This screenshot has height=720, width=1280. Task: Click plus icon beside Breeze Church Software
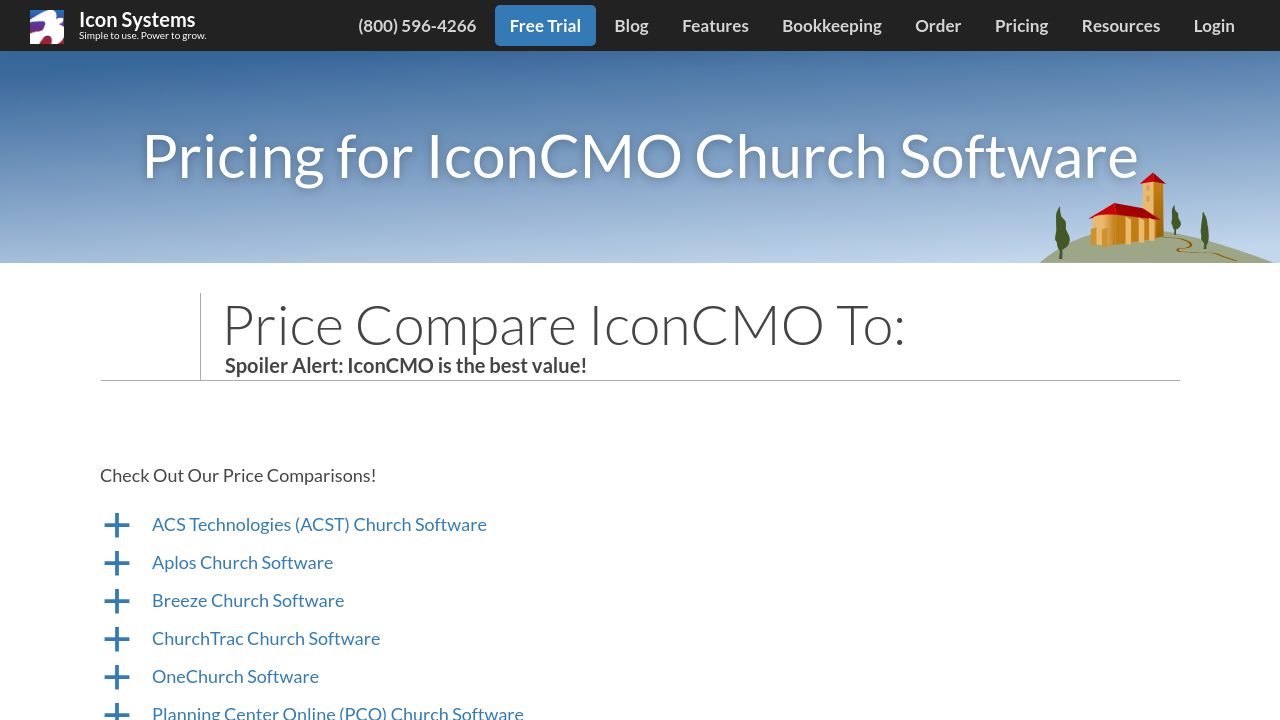point(117,601)
